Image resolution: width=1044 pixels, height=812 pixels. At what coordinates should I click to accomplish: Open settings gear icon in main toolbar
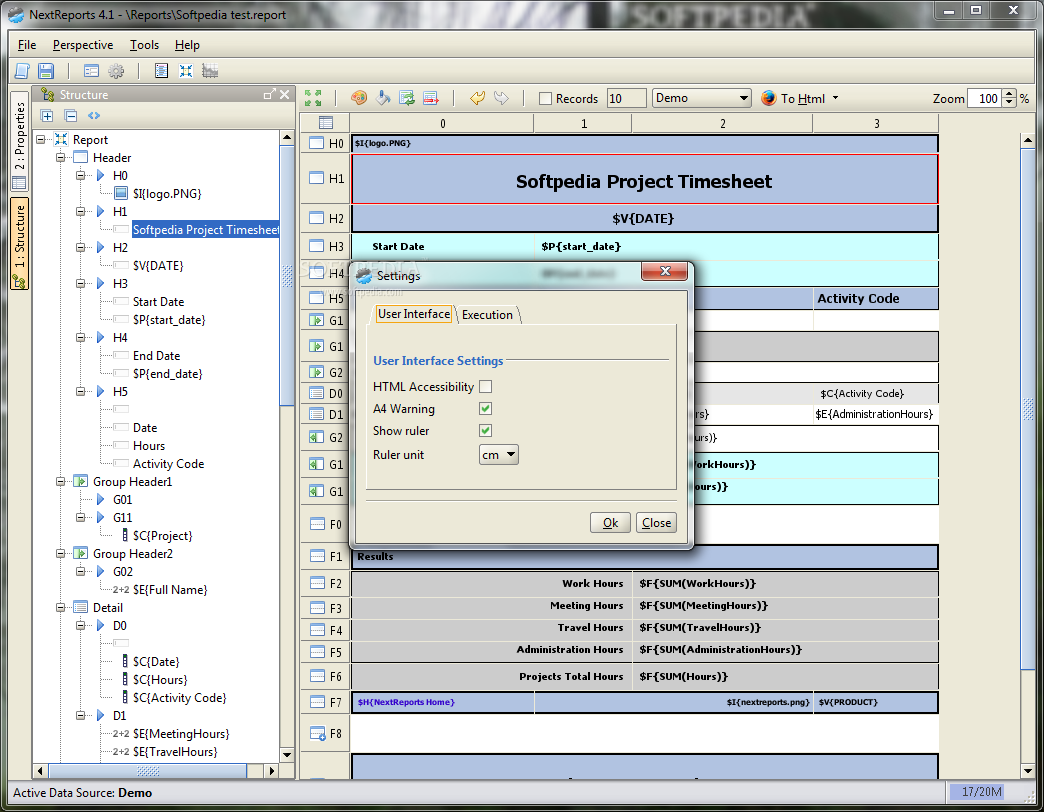pyautogui.click(x=116, y=71)
